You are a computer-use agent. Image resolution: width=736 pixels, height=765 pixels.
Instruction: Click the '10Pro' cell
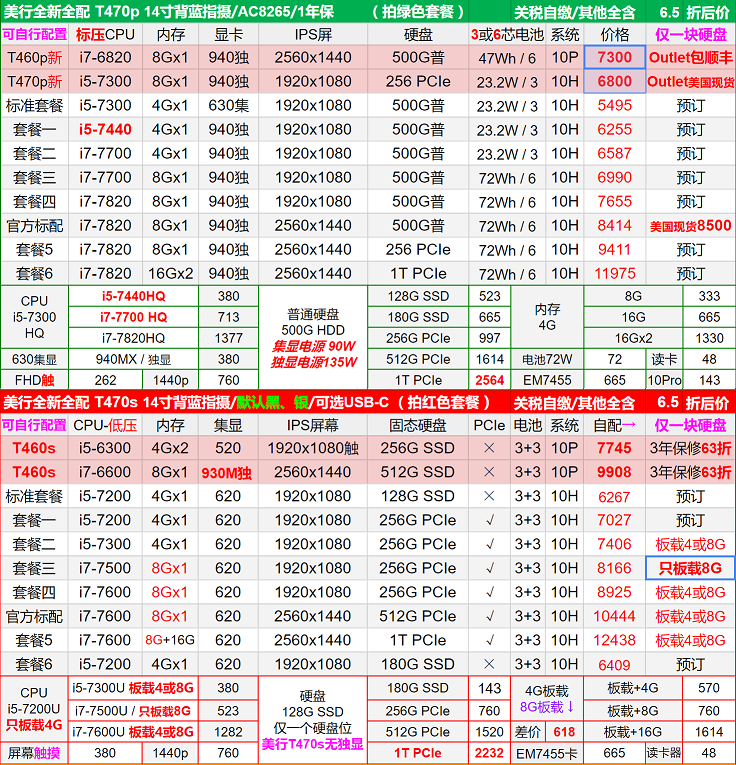[664, 380]
